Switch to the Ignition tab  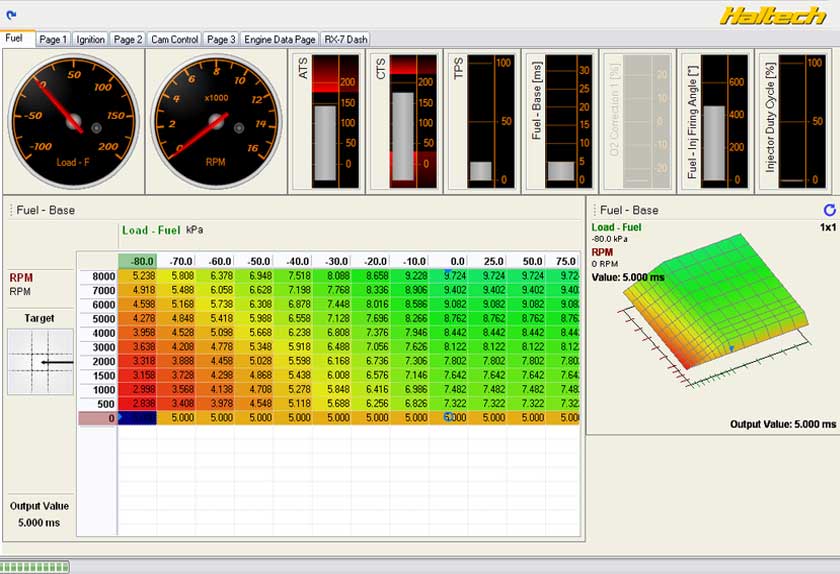[x=90, y=39]
